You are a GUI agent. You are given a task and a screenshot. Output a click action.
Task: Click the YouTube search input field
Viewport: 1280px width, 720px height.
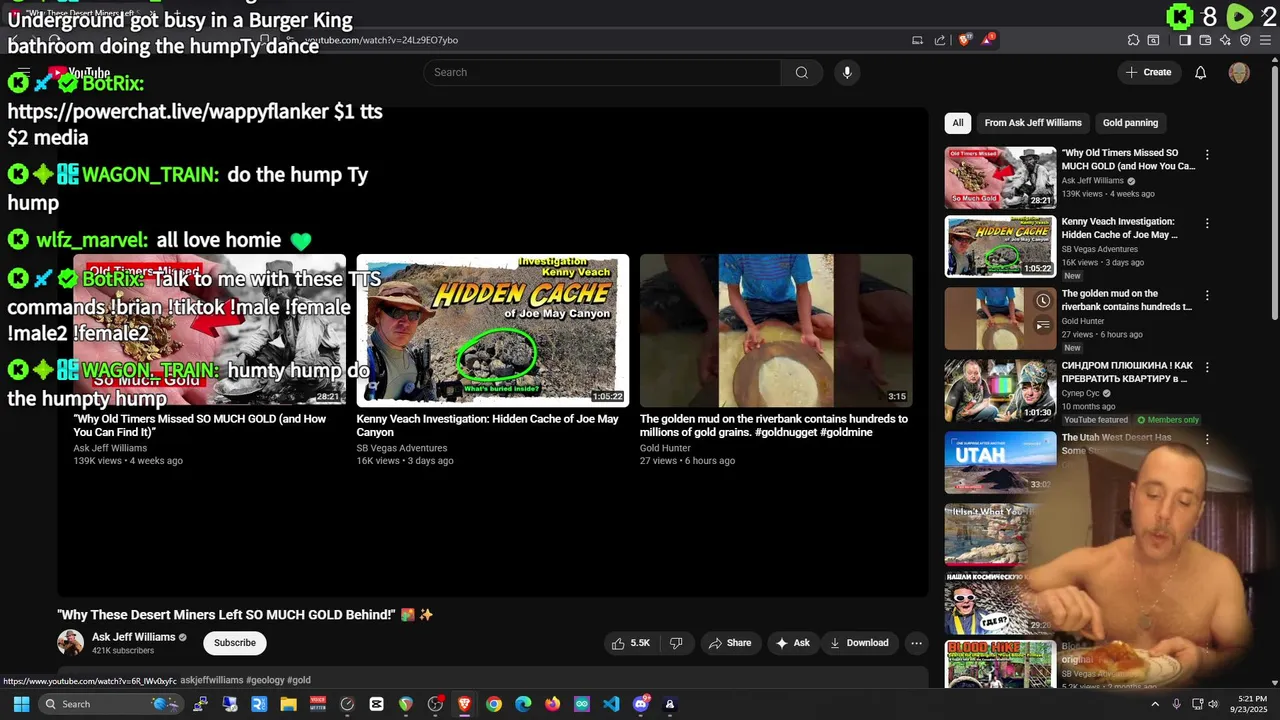pyautogui.click(x=603, y=72)
